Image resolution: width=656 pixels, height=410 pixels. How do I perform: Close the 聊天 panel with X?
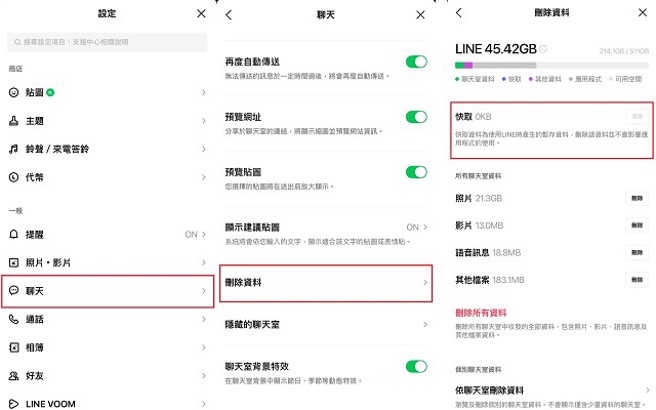(x=420, y=15)
